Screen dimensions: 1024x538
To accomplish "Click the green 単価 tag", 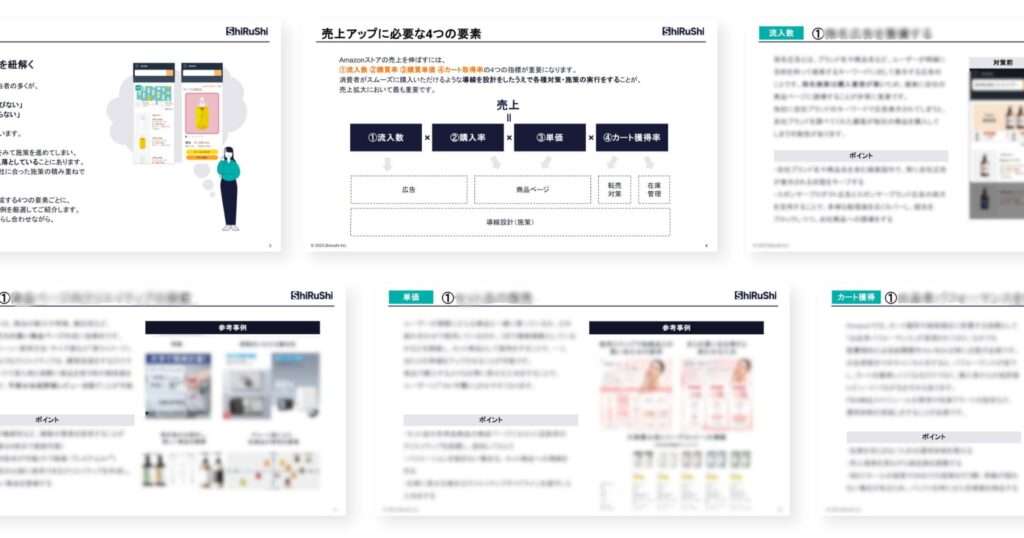I will [417, 297].
